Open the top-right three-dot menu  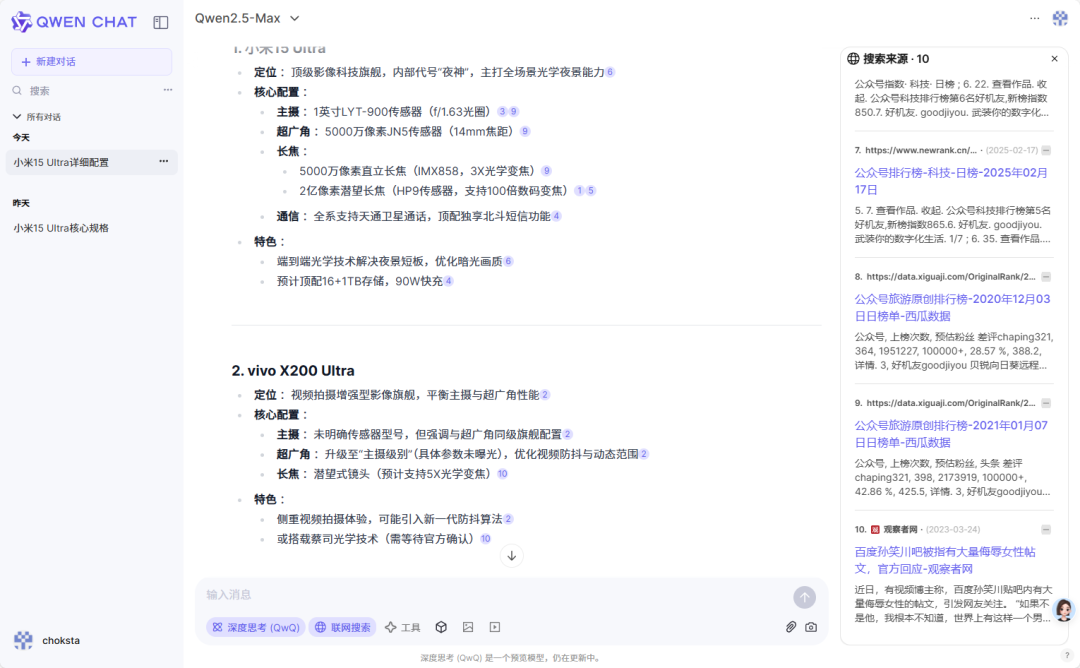1035,19
